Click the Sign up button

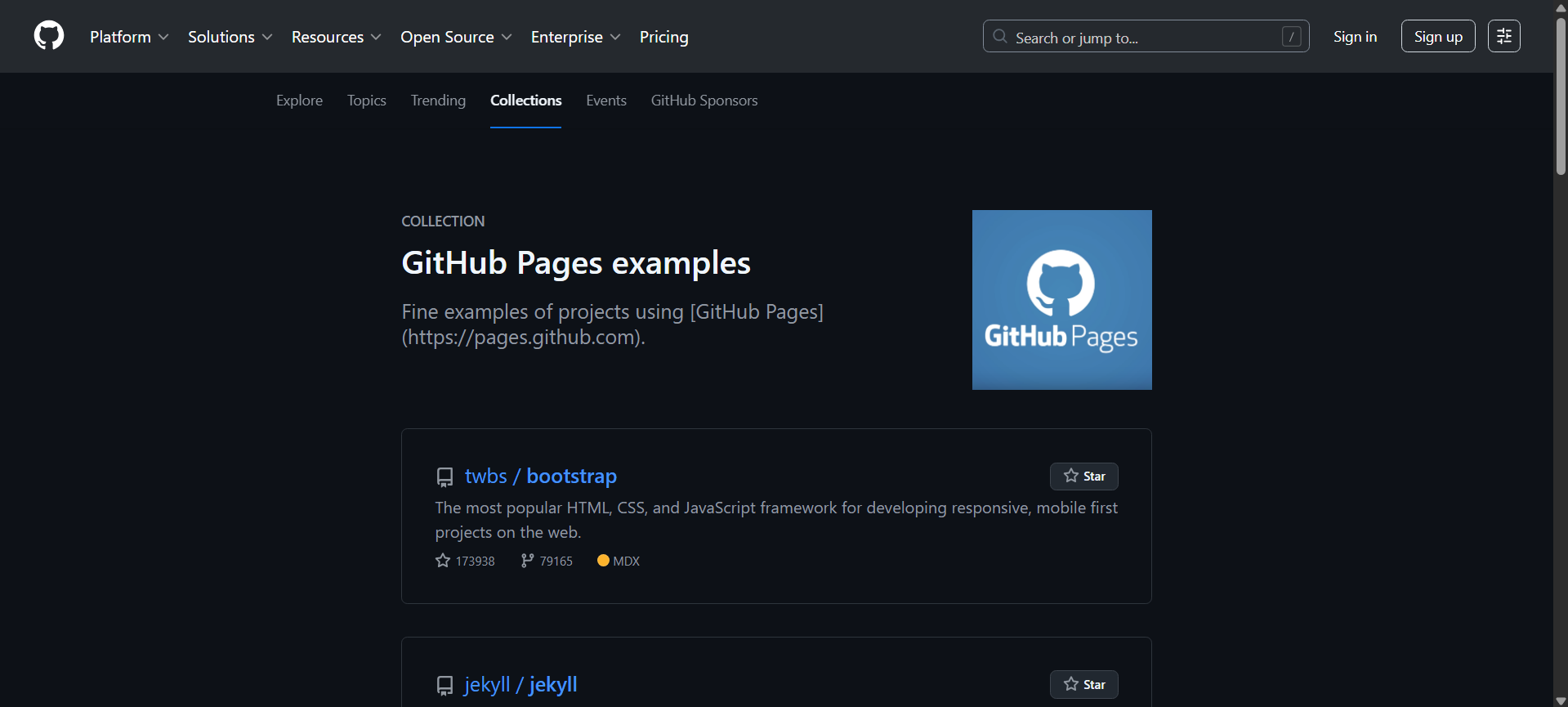click(1437, 37)
